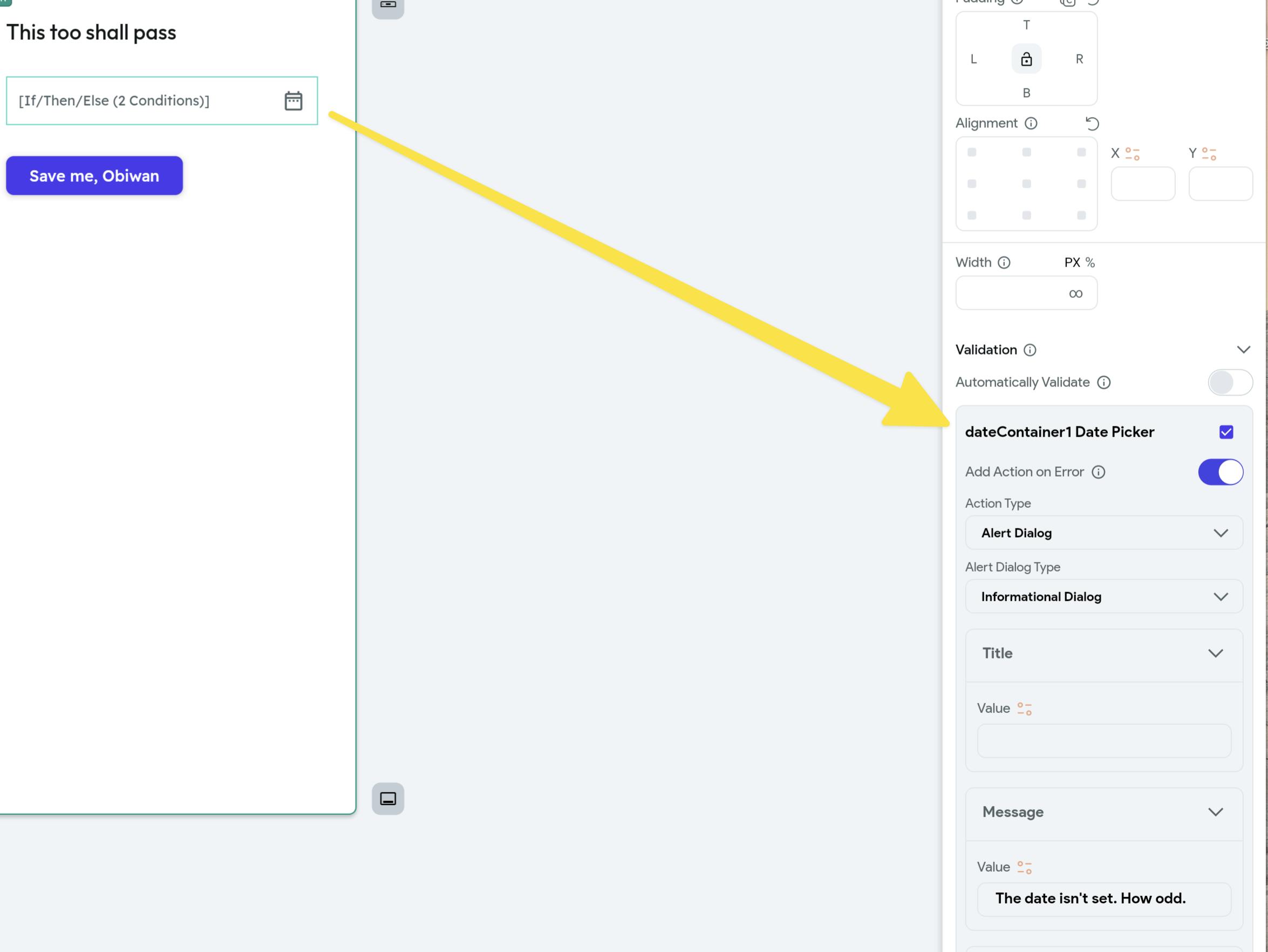Open variable picker icon next to X
The width and height of the screenshot is (1268, 952).
(1132, 154)
